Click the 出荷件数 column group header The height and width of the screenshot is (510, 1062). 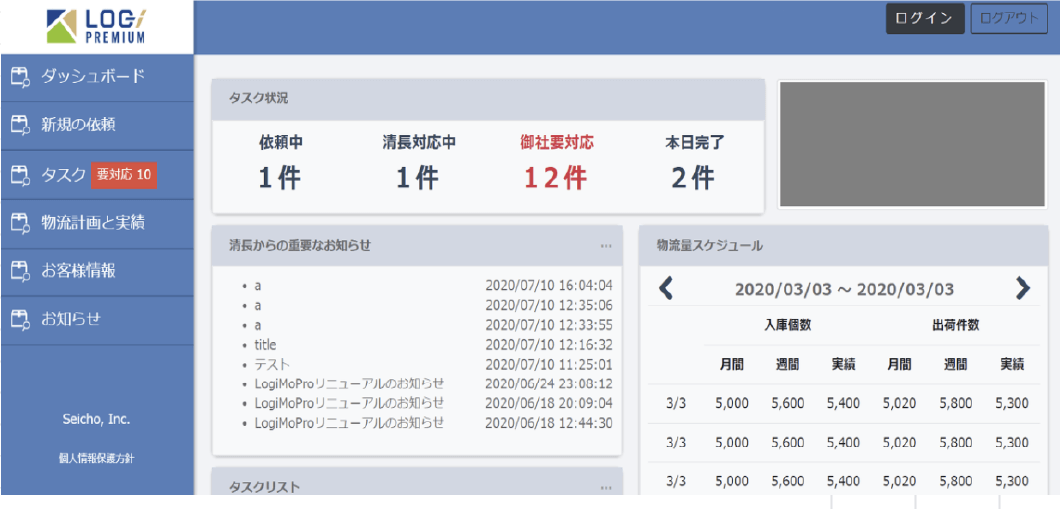(x=956, y=325)
